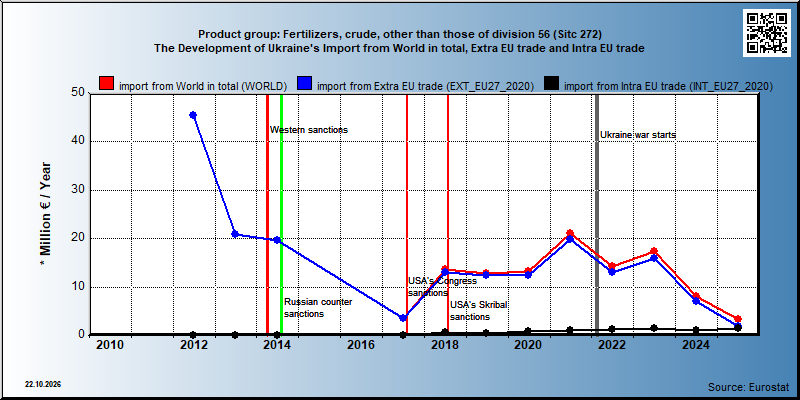Screen dimensions: 800x400
Task: Click the x-axis label 2014
Action: pyautogui.click(x=277, y=345)
